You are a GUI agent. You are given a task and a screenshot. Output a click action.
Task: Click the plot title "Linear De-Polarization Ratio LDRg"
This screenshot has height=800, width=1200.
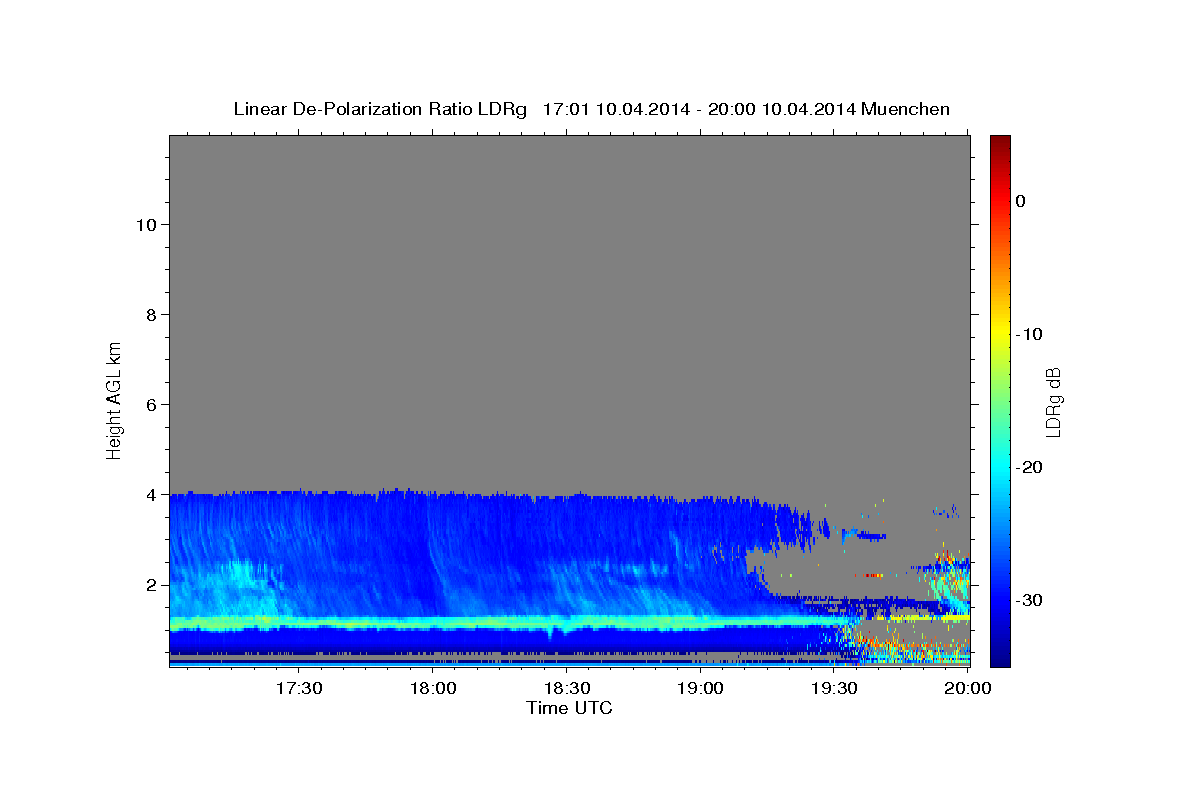tap(380, 109)
